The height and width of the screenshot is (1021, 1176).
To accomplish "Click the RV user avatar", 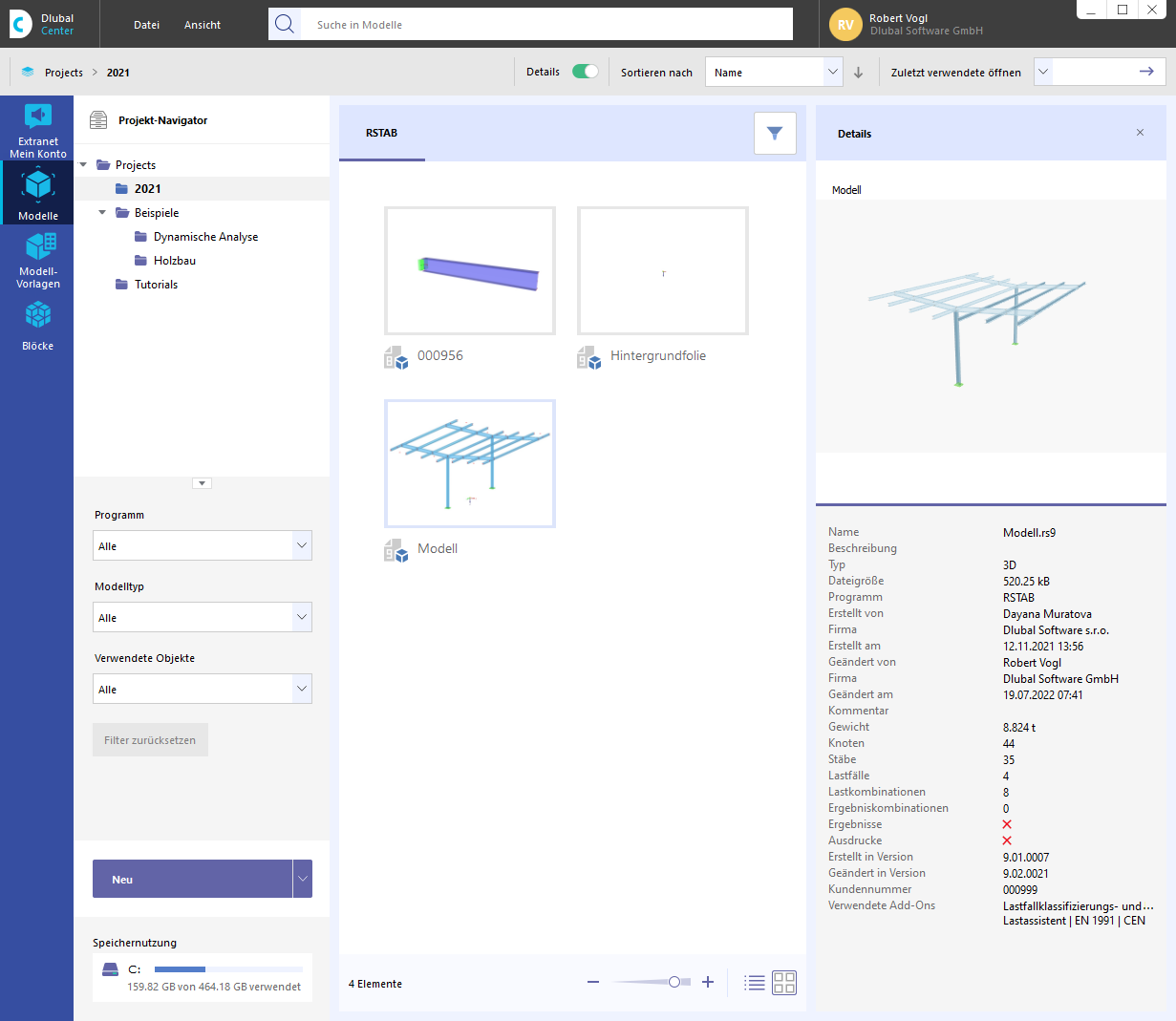I will (845, 25).
